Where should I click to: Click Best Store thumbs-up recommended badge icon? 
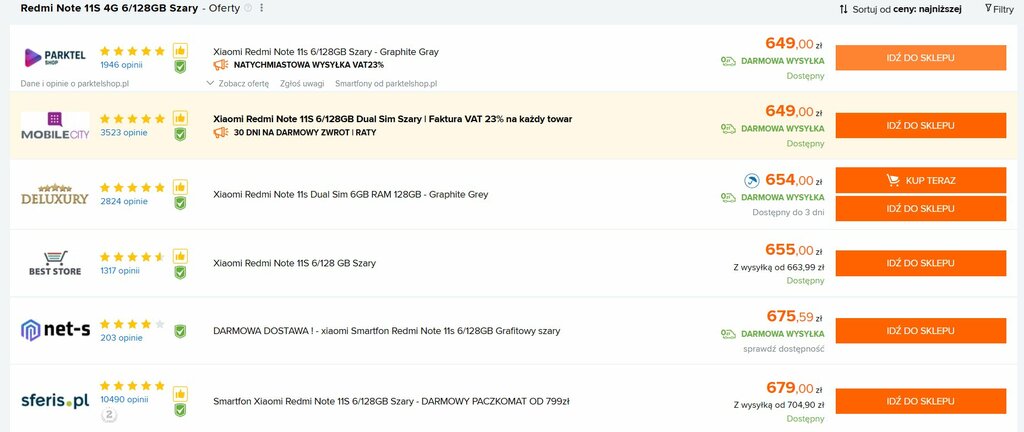tap(180, 256)
